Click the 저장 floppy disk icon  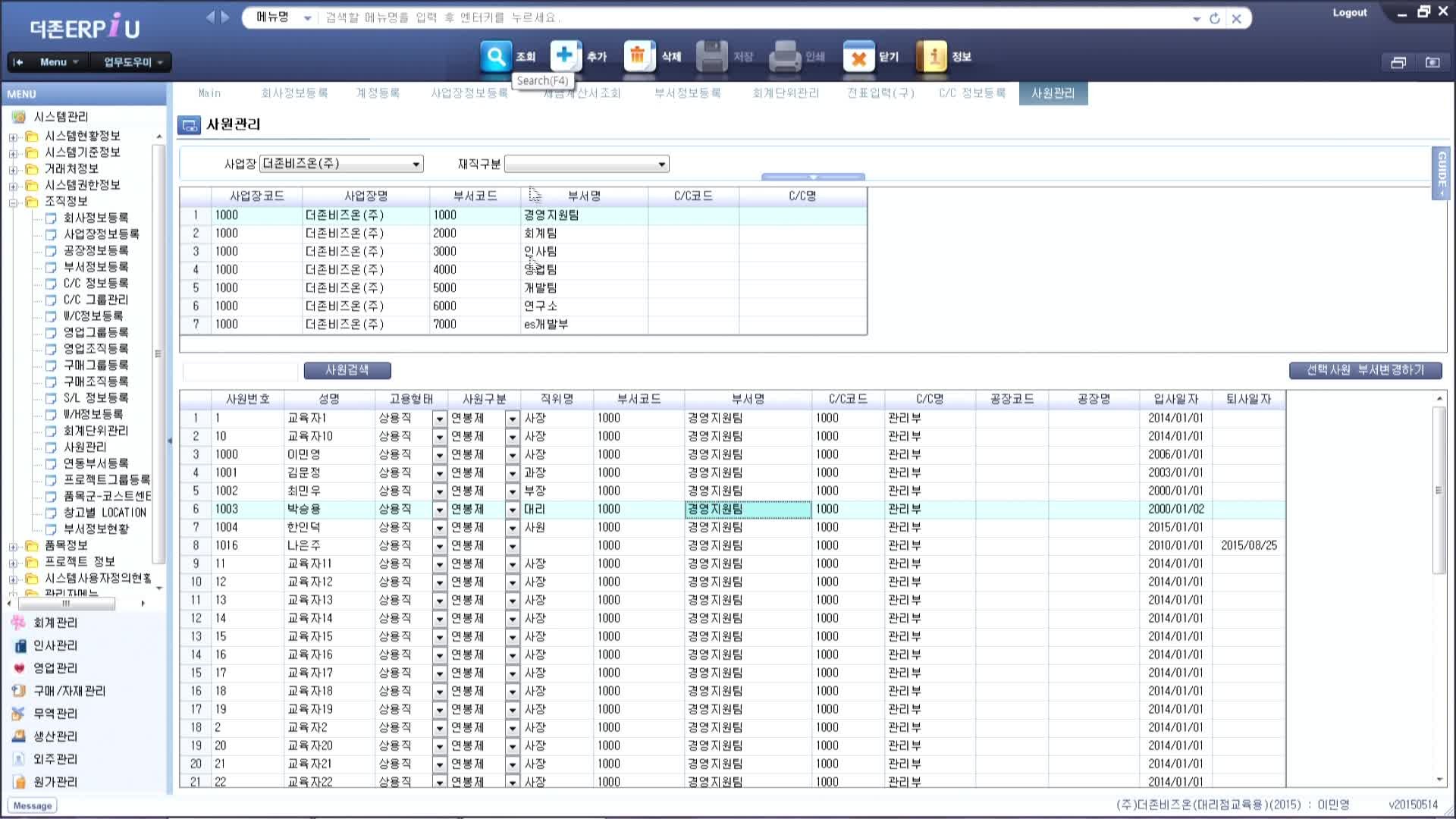tap(711, 56)
